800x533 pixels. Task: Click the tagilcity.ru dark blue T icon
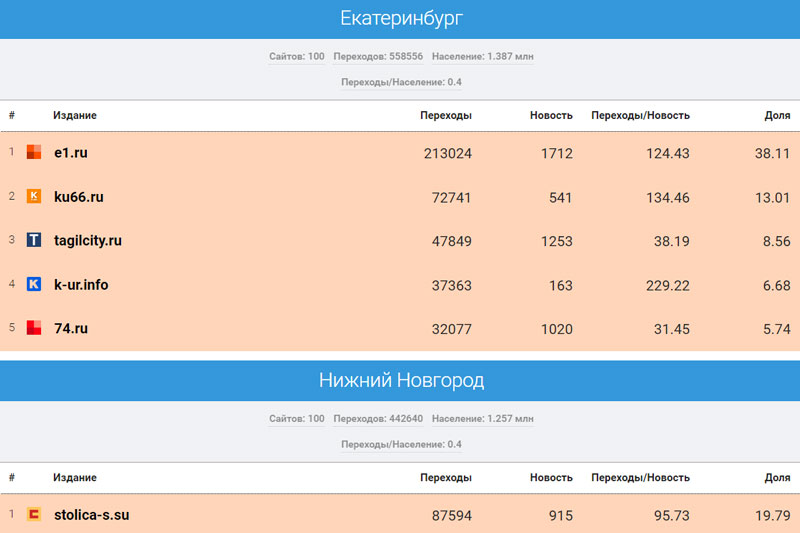34,241
